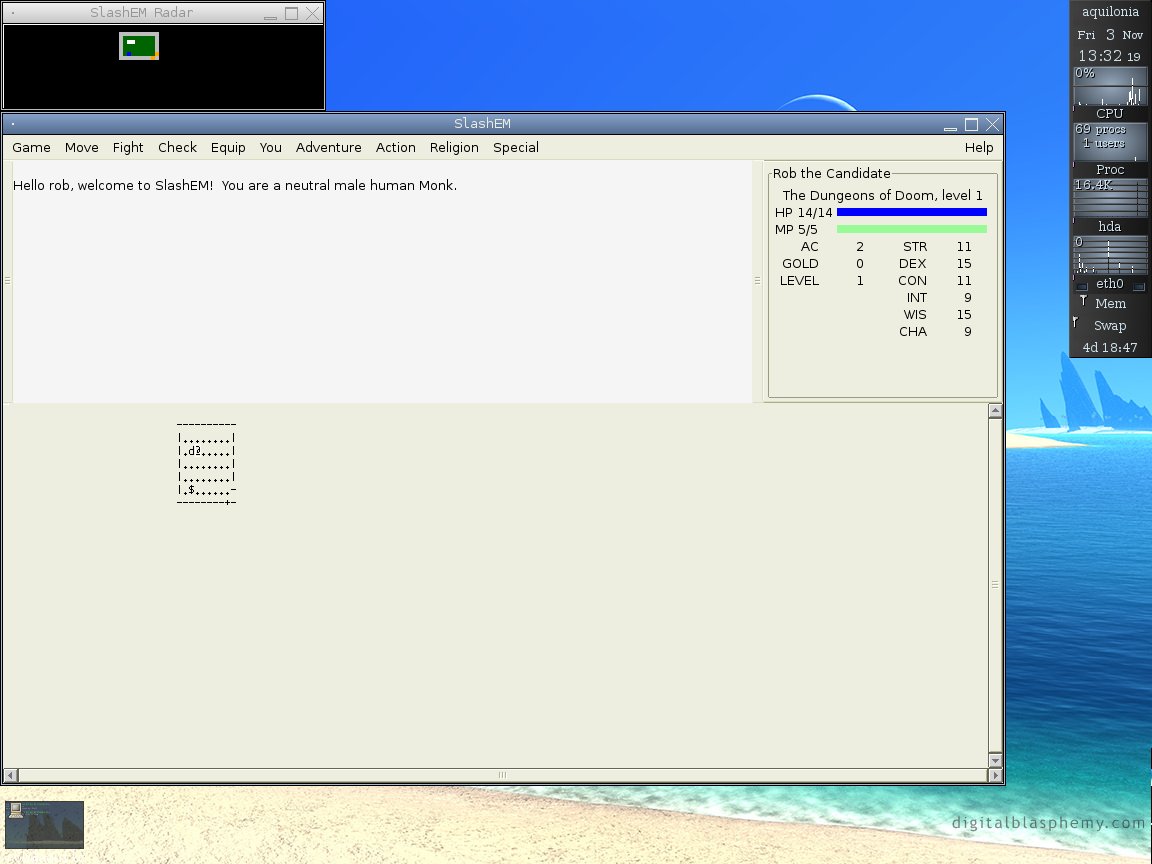Click the @ player character on the map
Image resolution: width=1152 pixels, height=864 pixels.
coord(198,451)
